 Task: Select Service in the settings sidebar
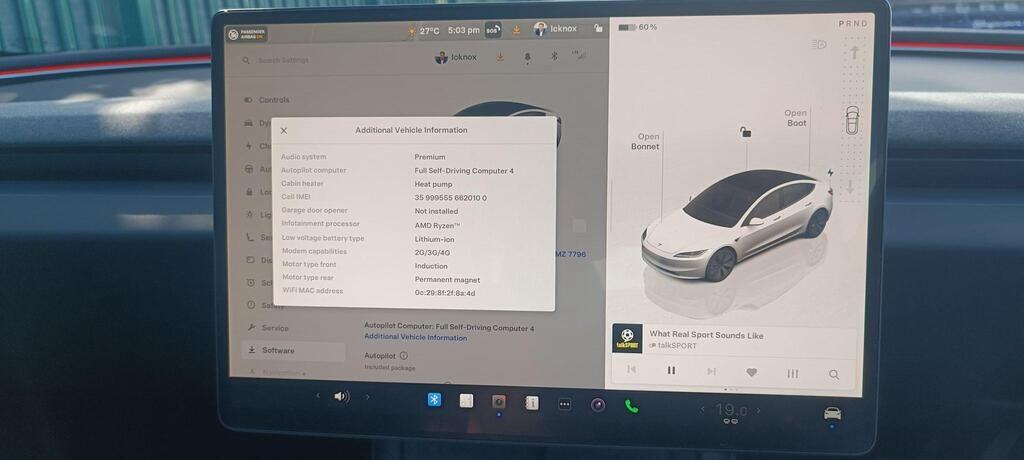pyautogui.click(x=274, y=328)
